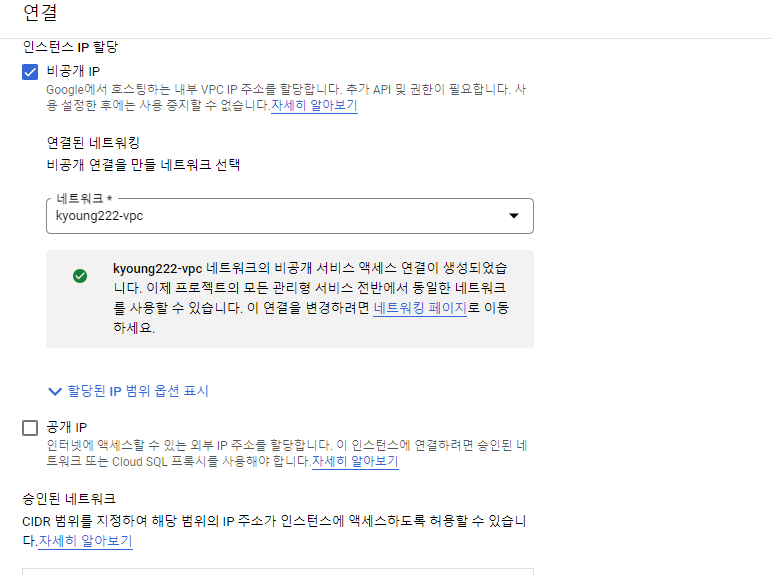Open 자세히 알아보기 link under 승인된 네트워크
The height and width of the screenshot is (575, 772).
coord(85,541)
